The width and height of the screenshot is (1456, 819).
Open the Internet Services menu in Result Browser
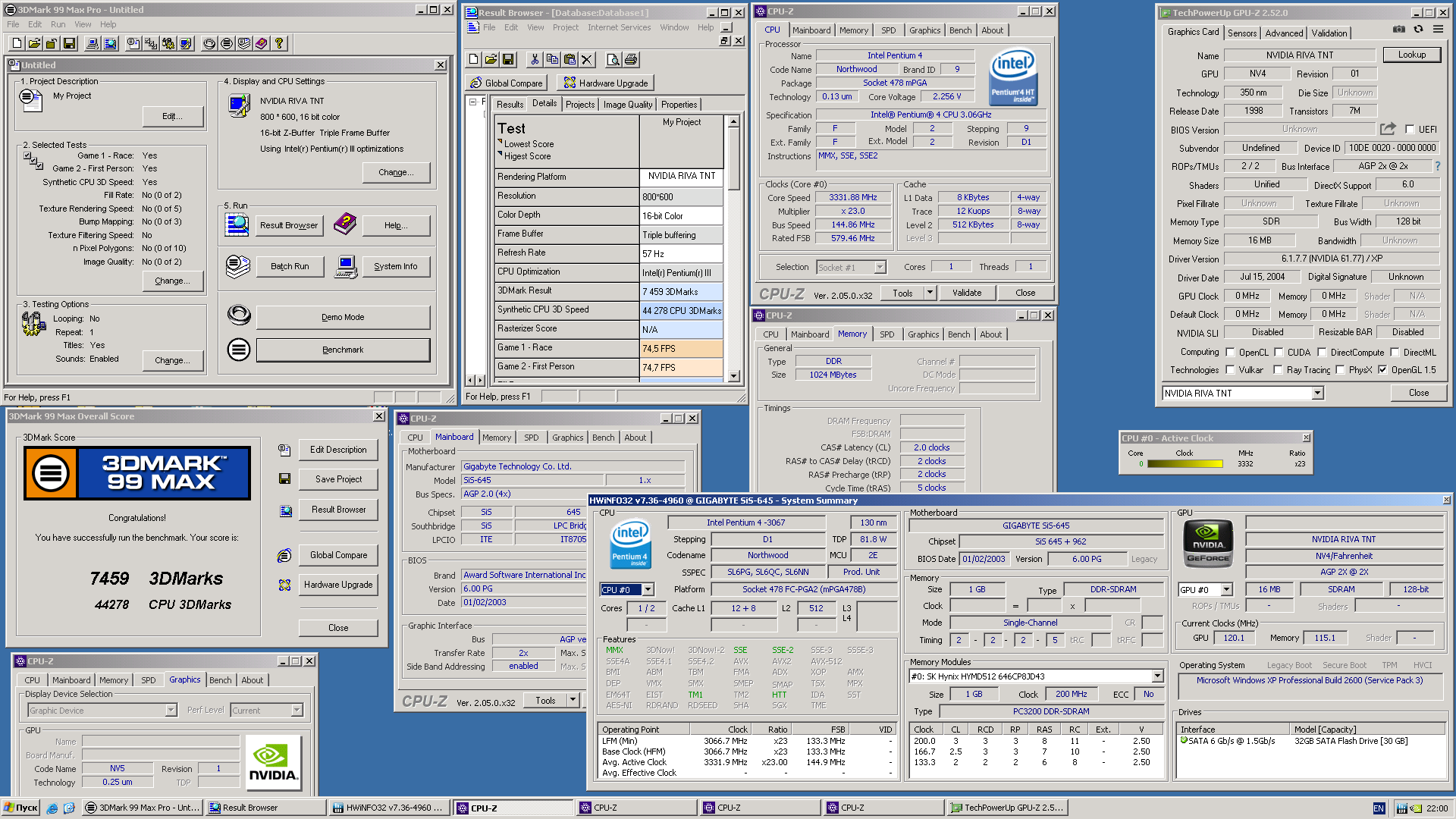pyautogui.click(x=619, y=27)
